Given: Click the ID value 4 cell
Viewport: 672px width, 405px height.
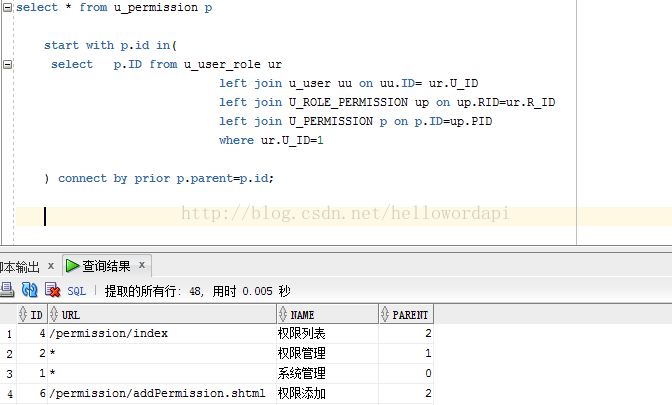Looking at the screenshot, I should point(32,333).
